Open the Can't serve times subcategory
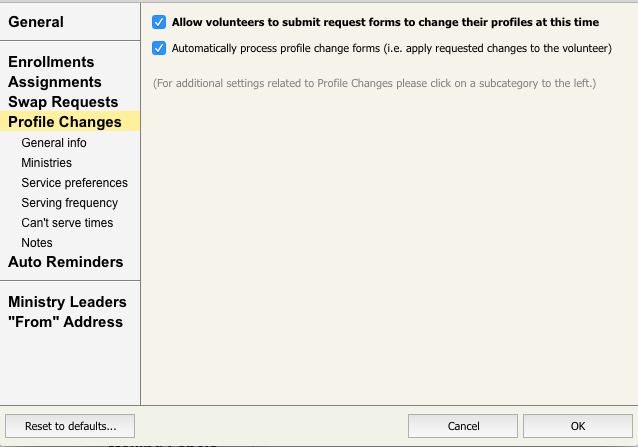The image size is (638, 447). click(x=67, y=223)
